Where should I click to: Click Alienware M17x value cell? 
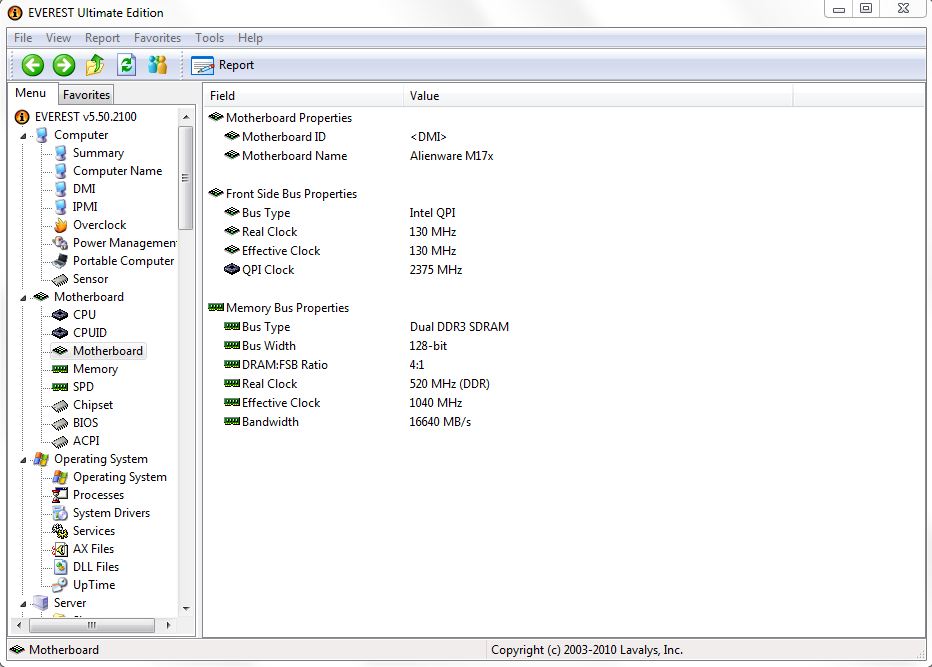pyautogui.click(x=452, y=156)
